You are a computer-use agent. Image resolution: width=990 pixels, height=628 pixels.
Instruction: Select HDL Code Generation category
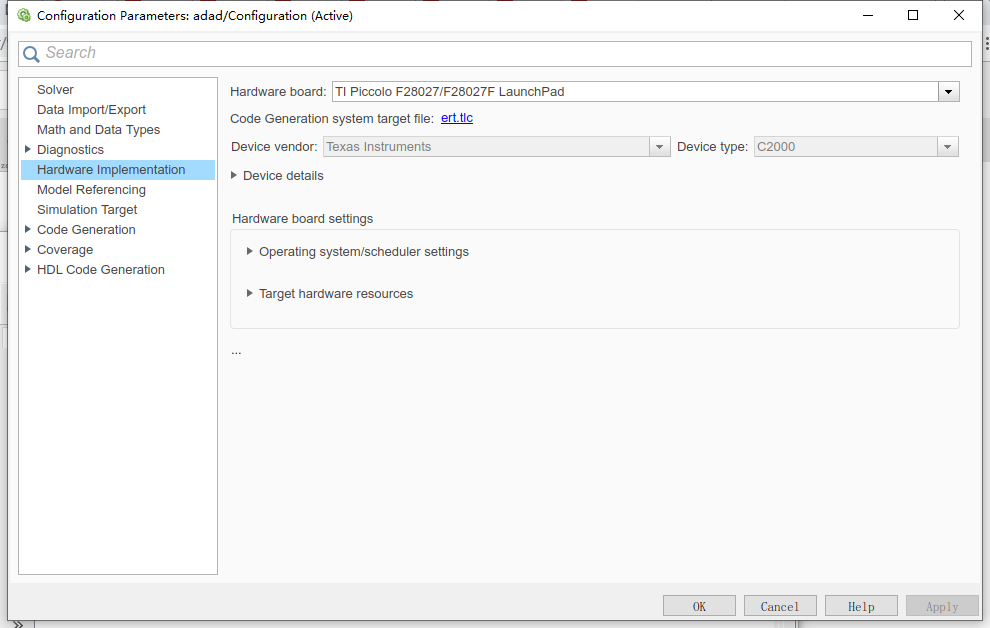[100, 270]
